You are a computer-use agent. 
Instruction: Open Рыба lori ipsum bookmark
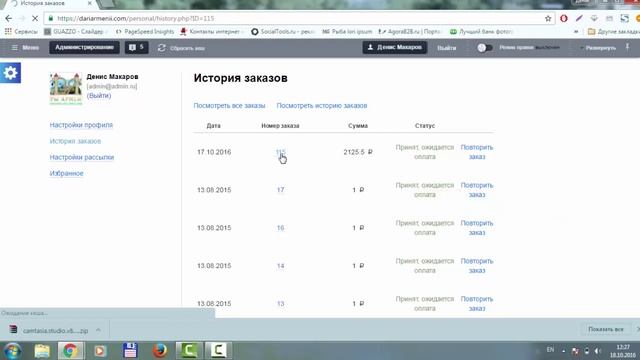pyautogui.click(x=347, y=31)
